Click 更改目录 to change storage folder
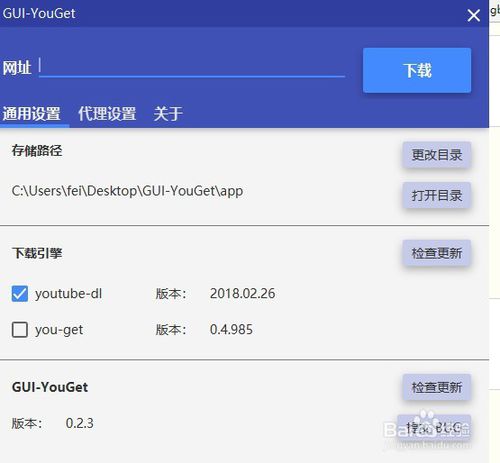This screenshot has width=500, height=463. pos(437,155)
